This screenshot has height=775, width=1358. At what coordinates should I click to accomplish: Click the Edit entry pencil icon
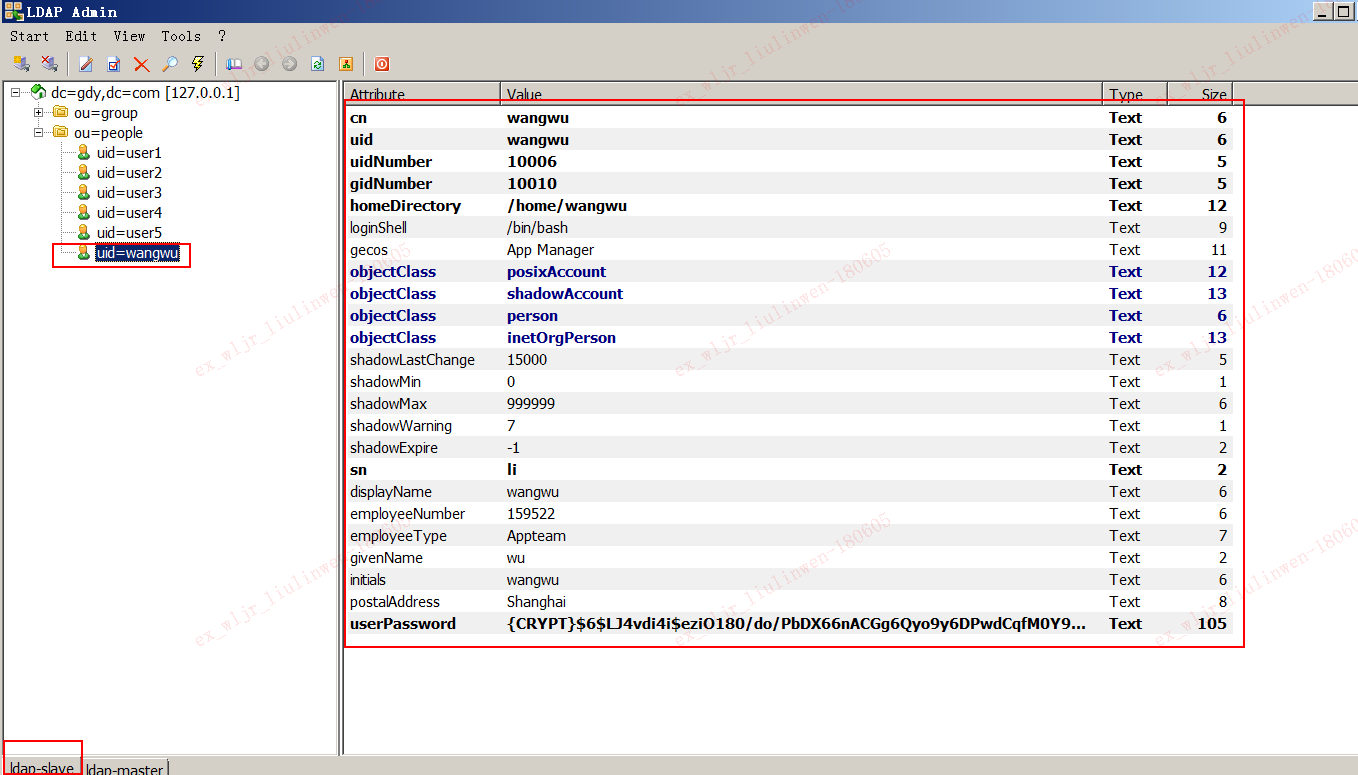click(x=86, y=64)
